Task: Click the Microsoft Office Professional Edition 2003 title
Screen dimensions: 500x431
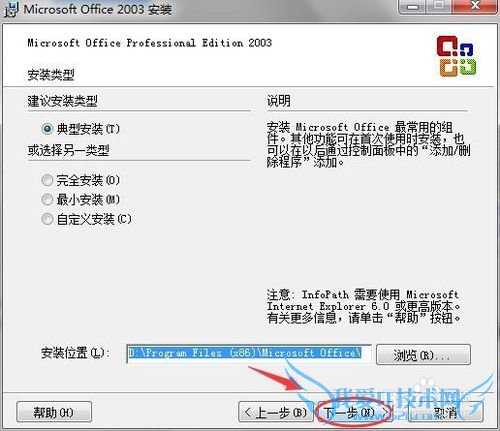Action: (x=150, y=43)
